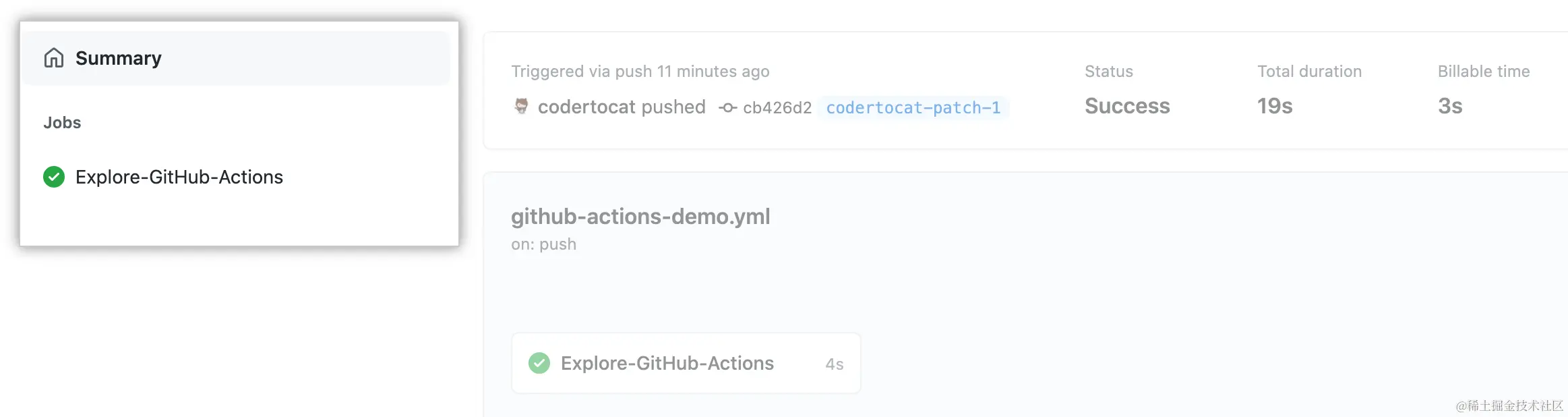Click the commit icon before cb426d2

pyautogui.click(x=727, y=107)
